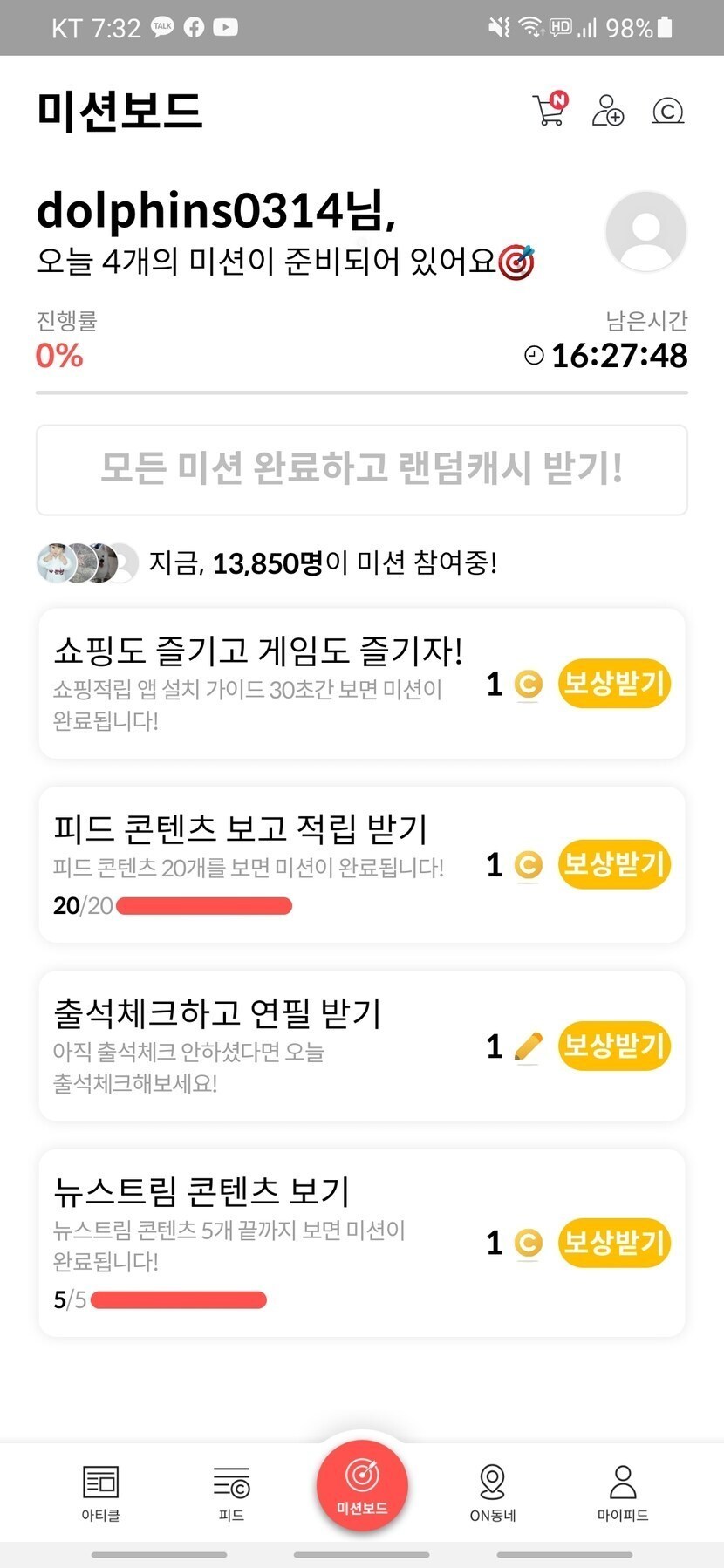Image resolution: width=724 pixels, height=1568 pixels.
Task: Open the ON동네 tab
Action: pyautogui.click(x=493, y=1492)
